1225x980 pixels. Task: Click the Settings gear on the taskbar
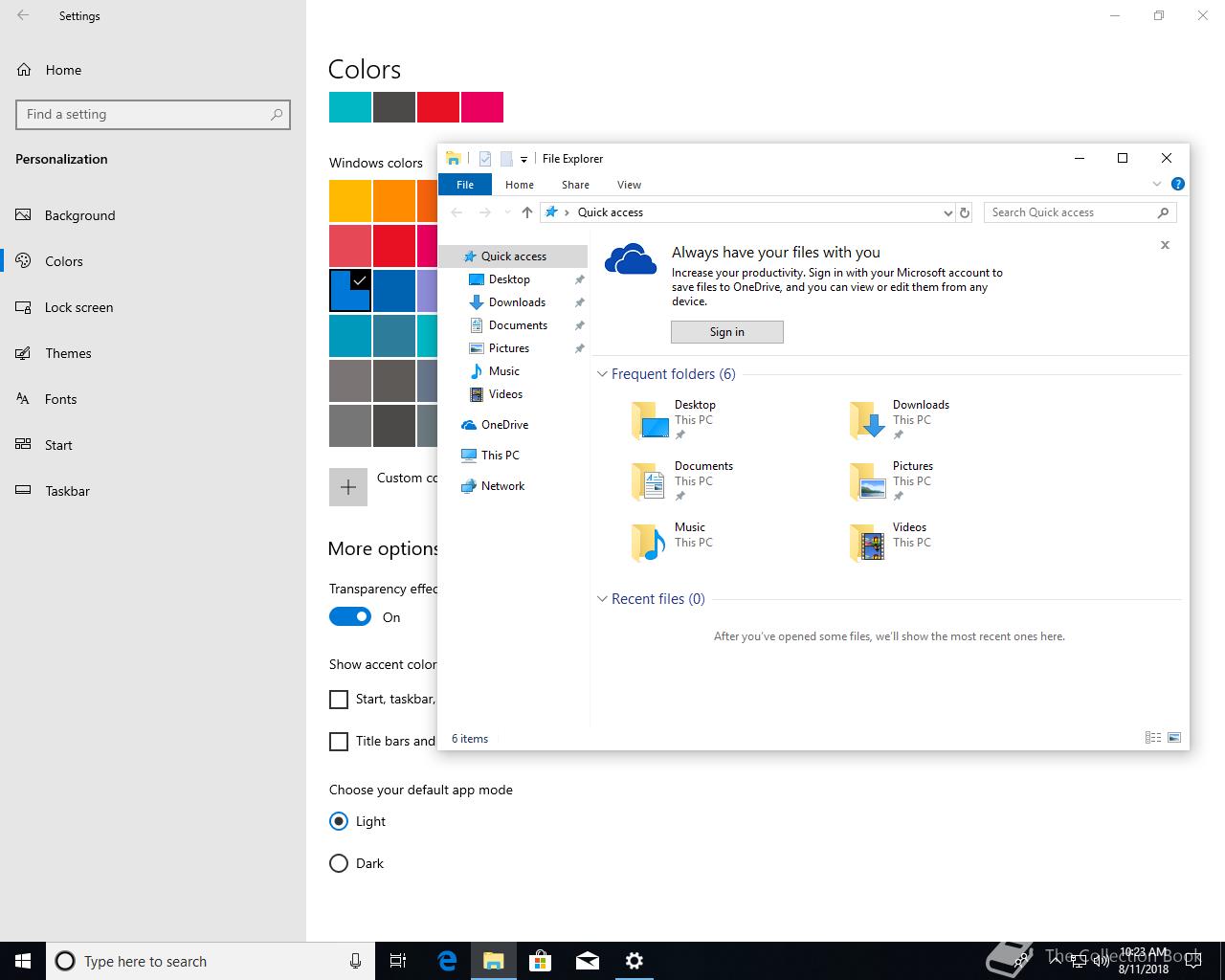635,961
